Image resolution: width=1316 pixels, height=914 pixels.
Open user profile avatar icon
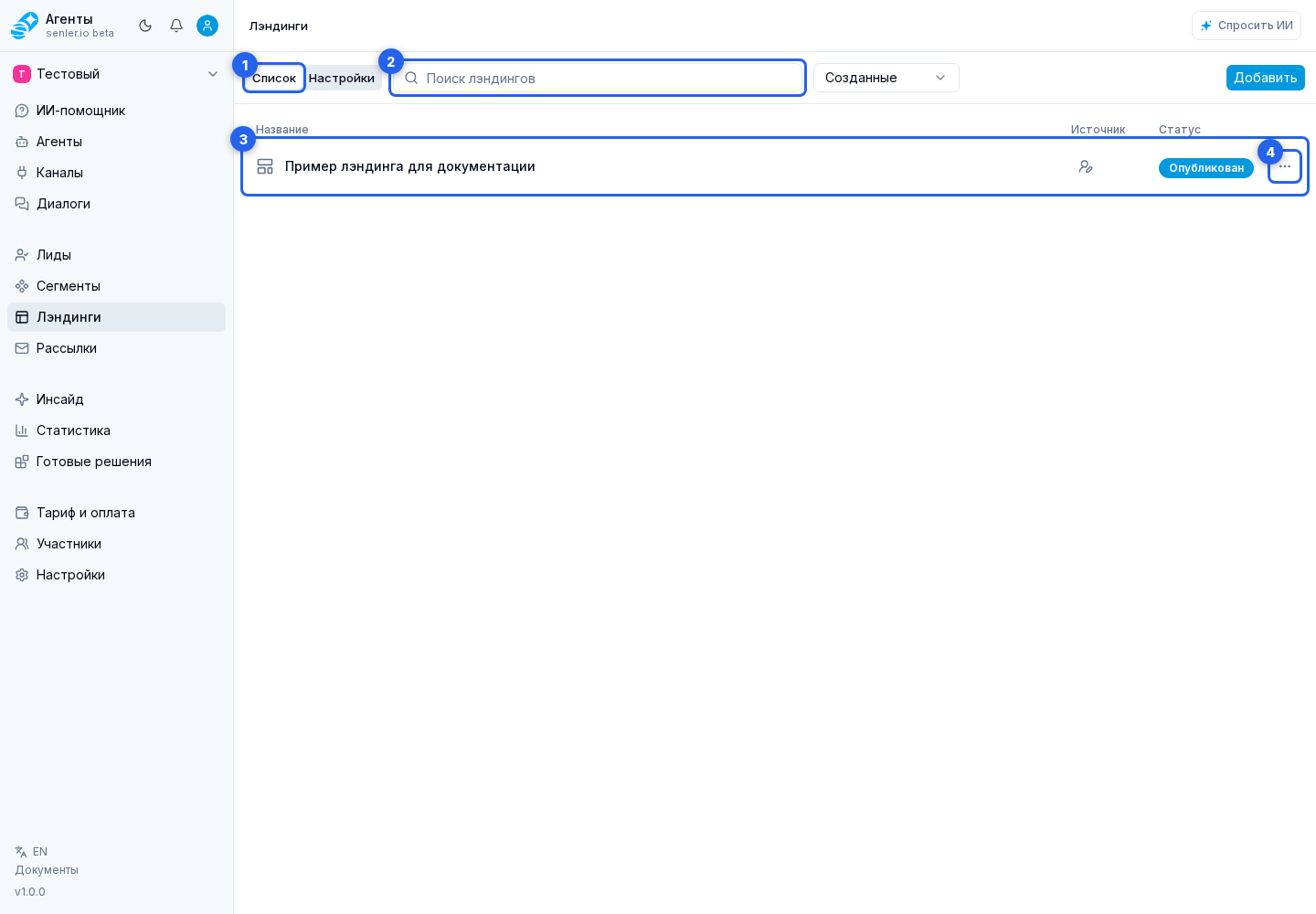click(207, 26)
